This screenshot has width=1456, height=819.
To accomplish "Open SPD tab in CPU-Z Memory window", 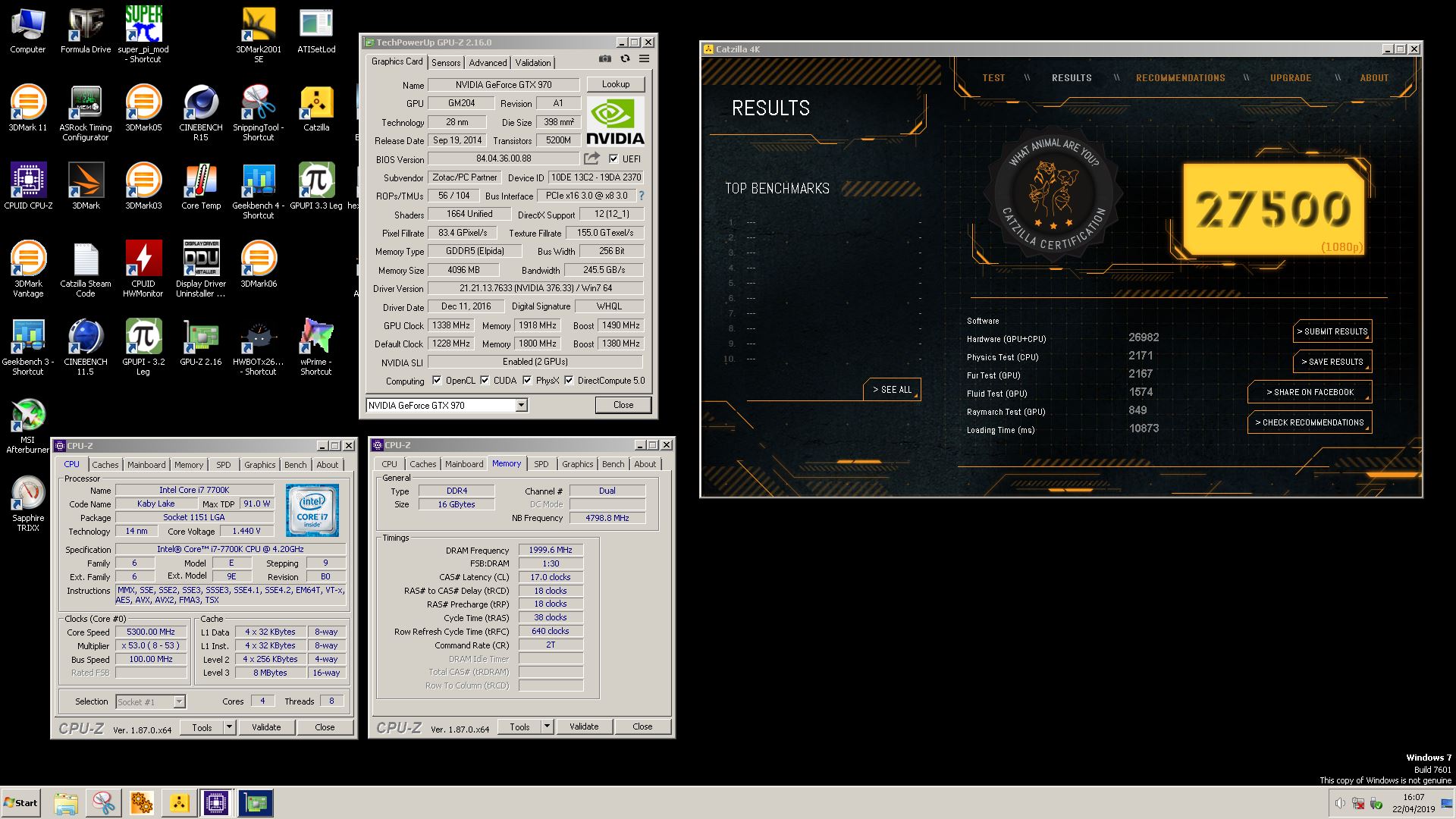I will pyautogui.click(x=541, y=464).
